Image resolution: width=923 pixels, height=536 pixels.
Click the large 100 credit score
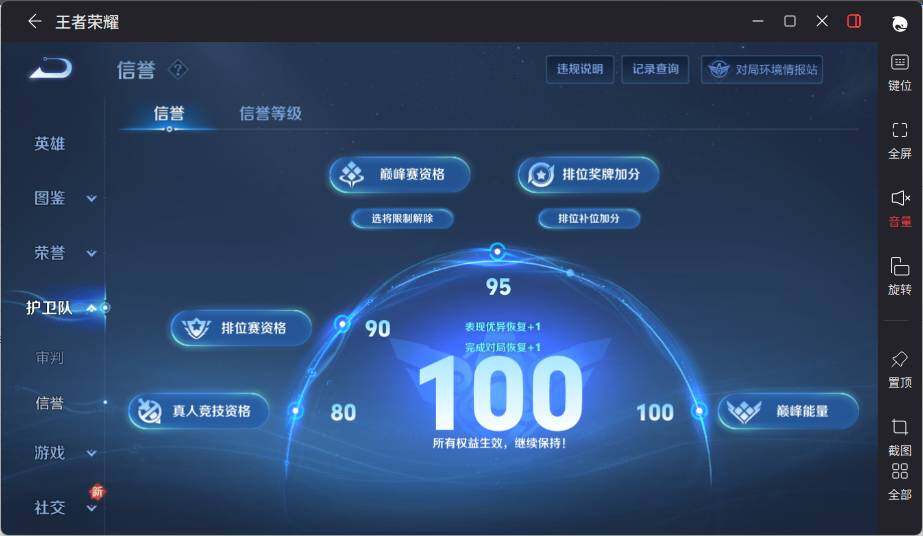[x=500, y=393]
